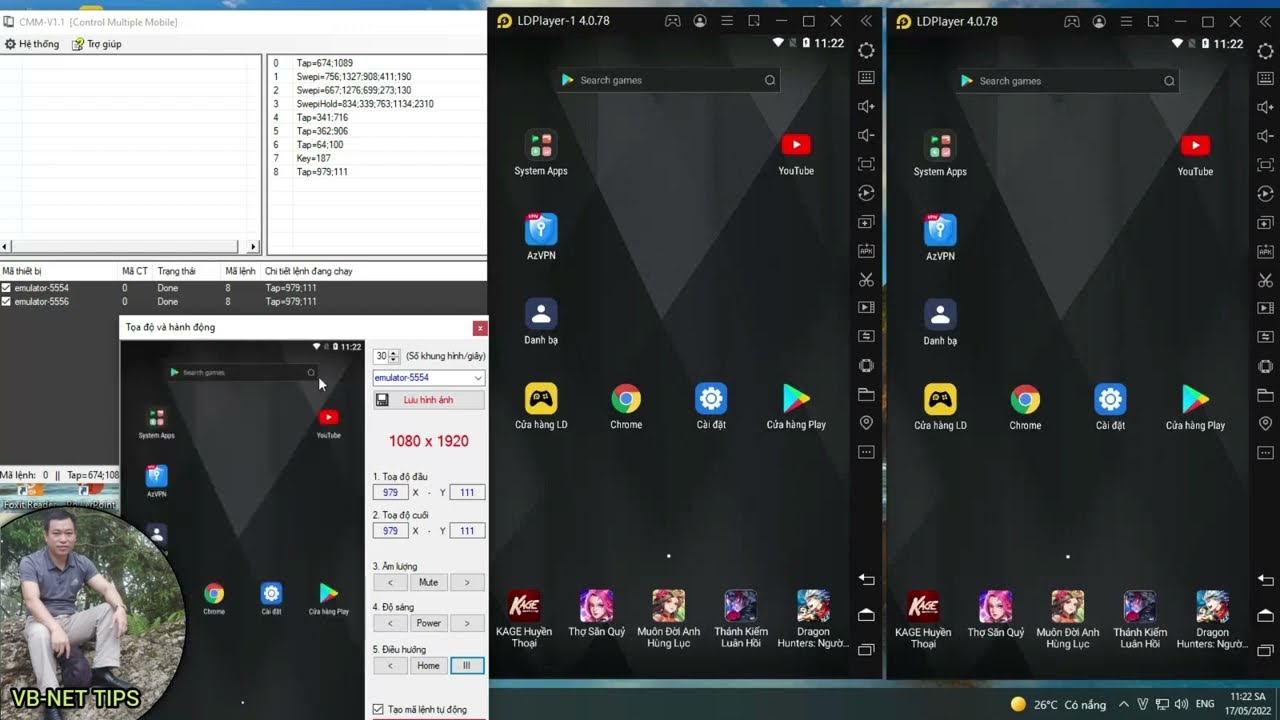The image size is (1280, 720).
Task: Open Cửa hàng LD in second LDPlayer
Action: click(940, 408)
